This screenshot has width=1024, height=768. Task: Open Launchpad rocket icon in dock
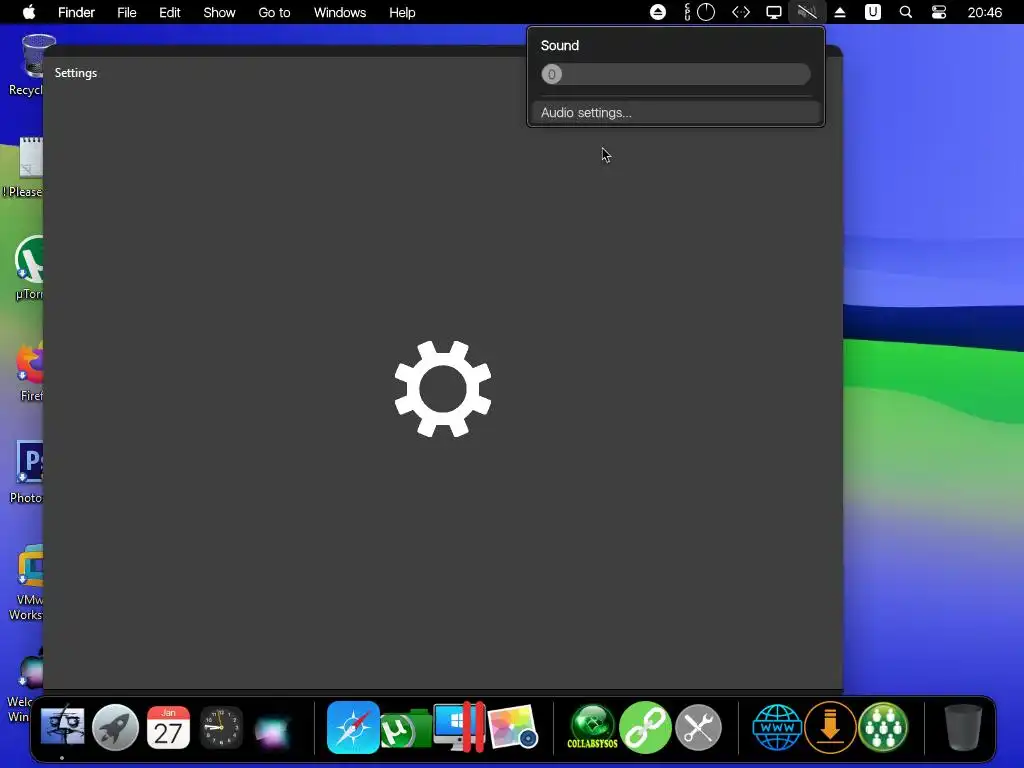click(116, 727)
